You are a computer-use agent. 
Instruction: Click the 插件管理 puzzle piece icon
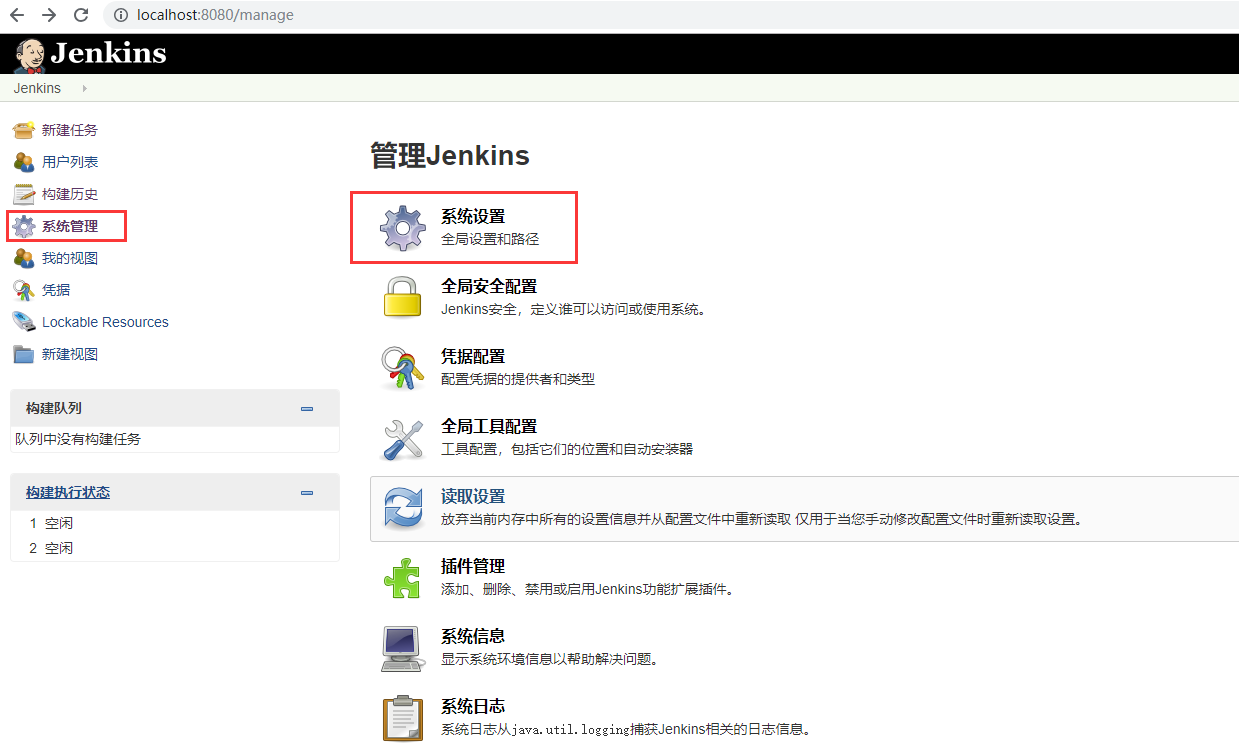tap(403, 578)
